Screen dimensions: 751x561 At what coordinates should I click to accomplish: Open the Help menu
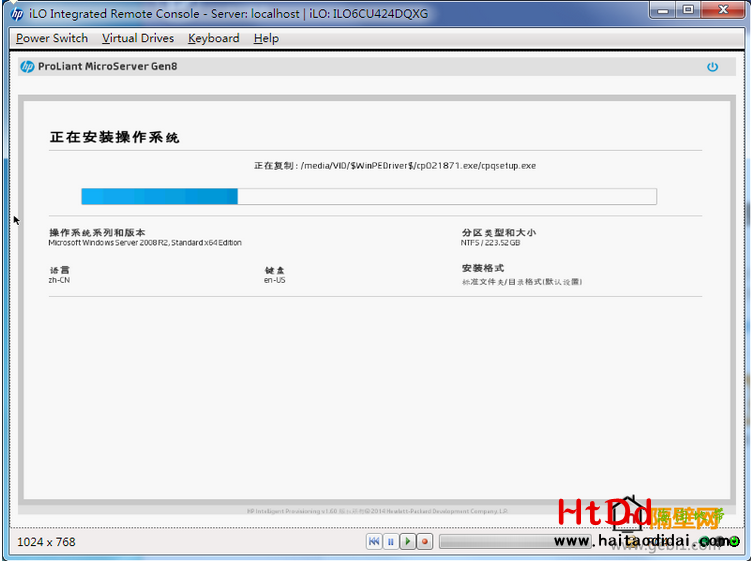tap(266, 38)
